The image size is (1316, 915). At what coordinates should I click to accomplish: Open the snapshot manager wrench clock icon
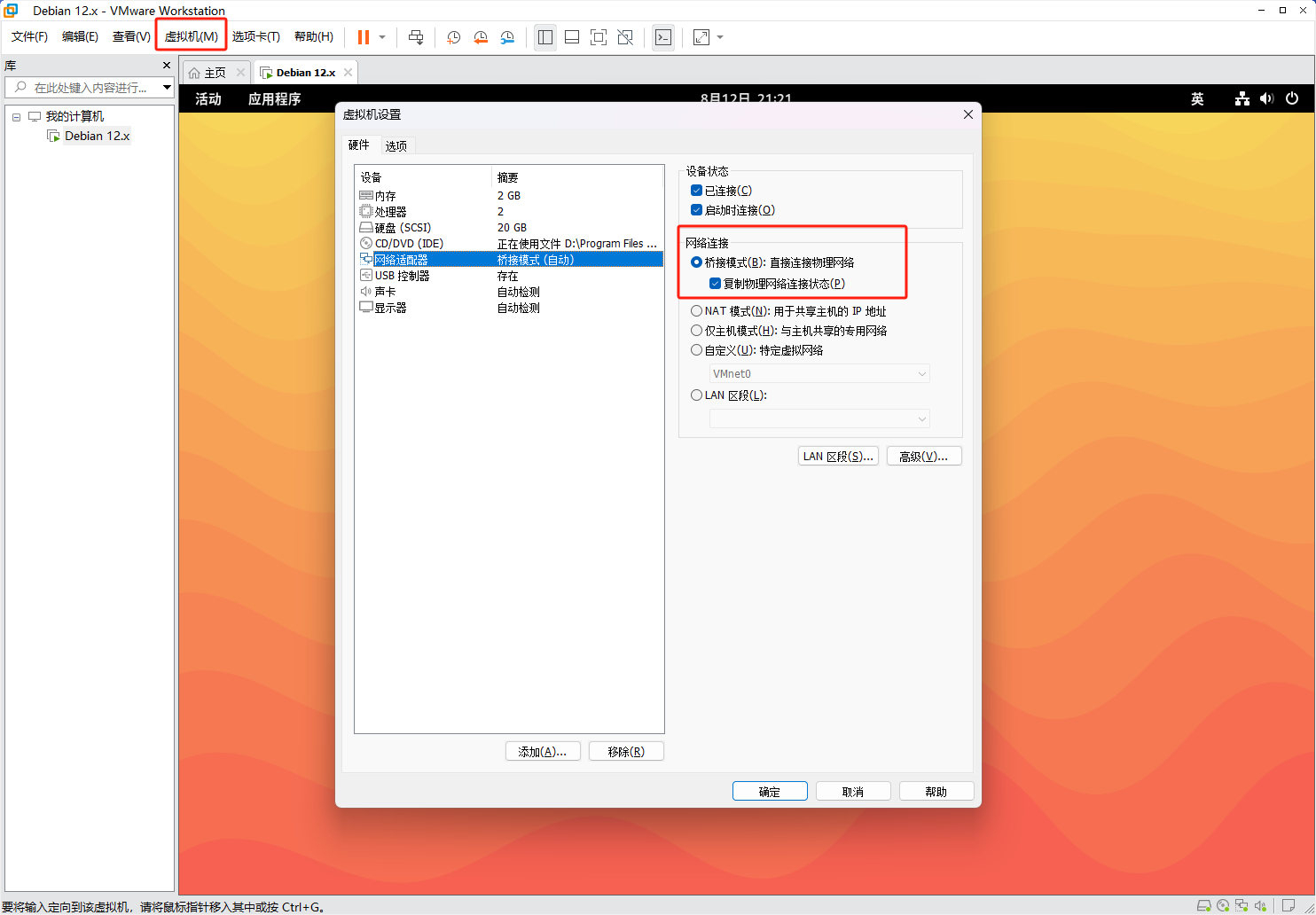(507, 37)
